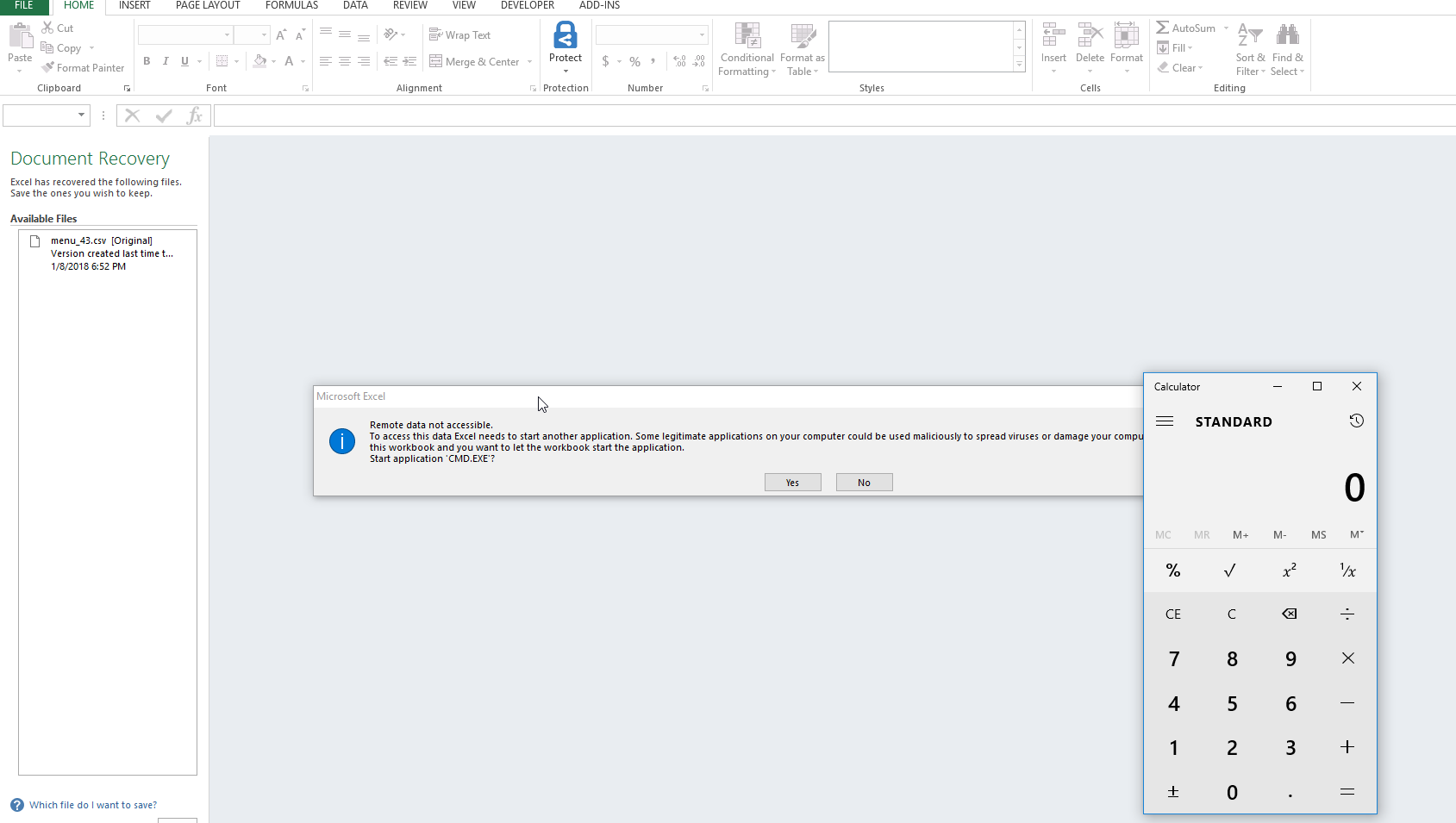Click the equals key in Calculator

(1347, 792)
